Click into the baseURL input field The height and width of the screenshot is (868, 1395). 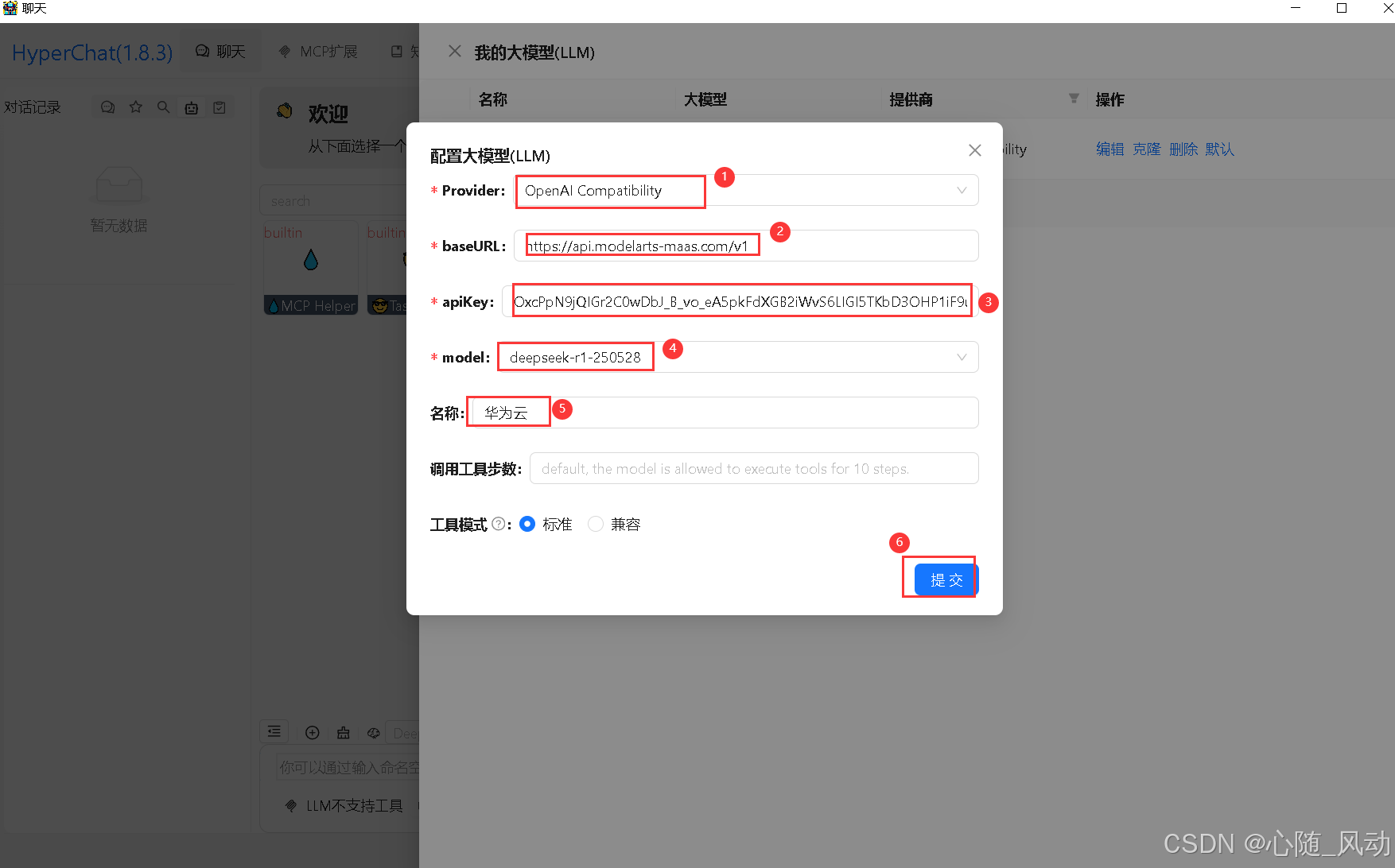[x=746, y=246]
